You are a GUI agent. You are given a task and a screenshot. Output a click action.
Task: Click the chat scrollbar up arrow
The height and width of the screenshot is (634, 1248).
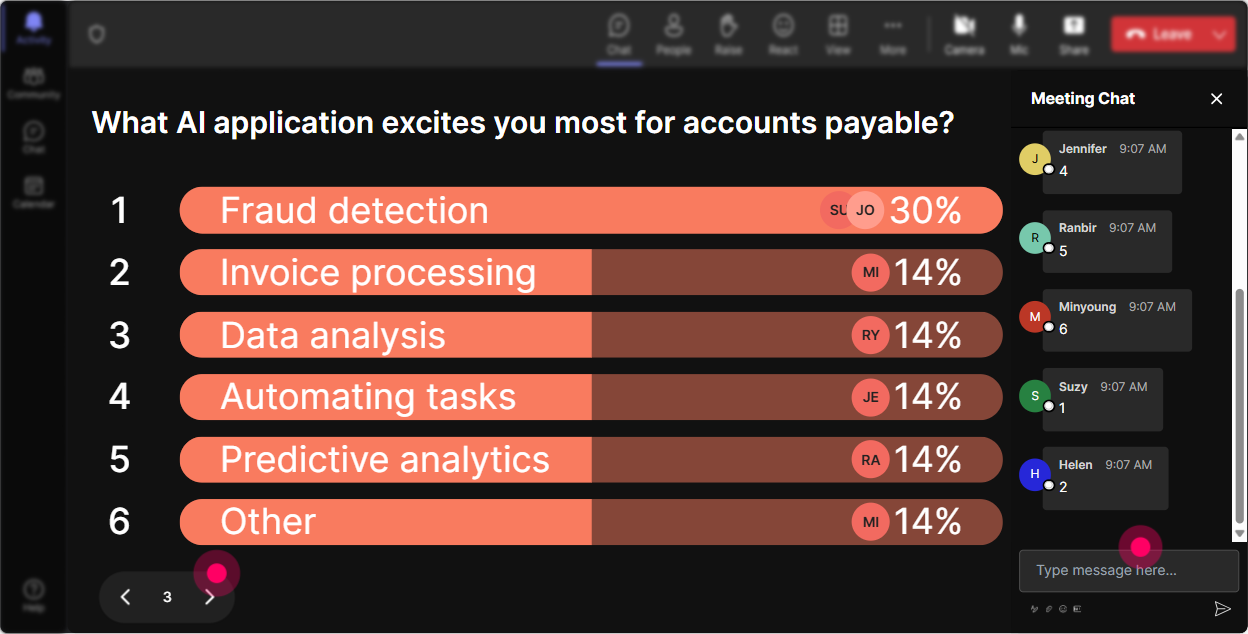coord(1240,135)
